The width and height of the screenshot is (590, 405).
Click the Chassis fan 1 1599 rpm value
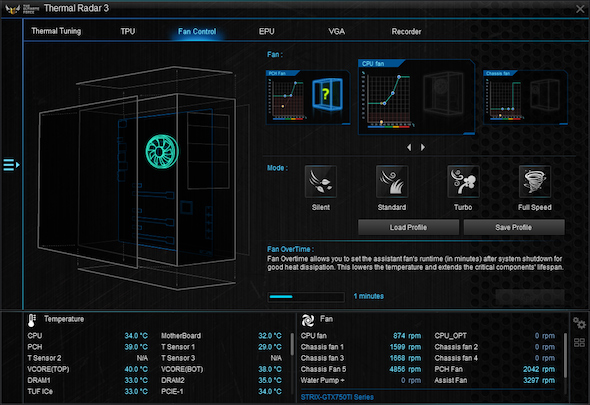(405, 347)
